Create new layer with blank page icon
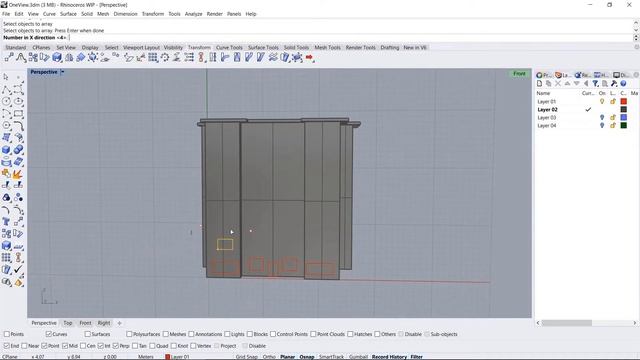 [540, 84]
